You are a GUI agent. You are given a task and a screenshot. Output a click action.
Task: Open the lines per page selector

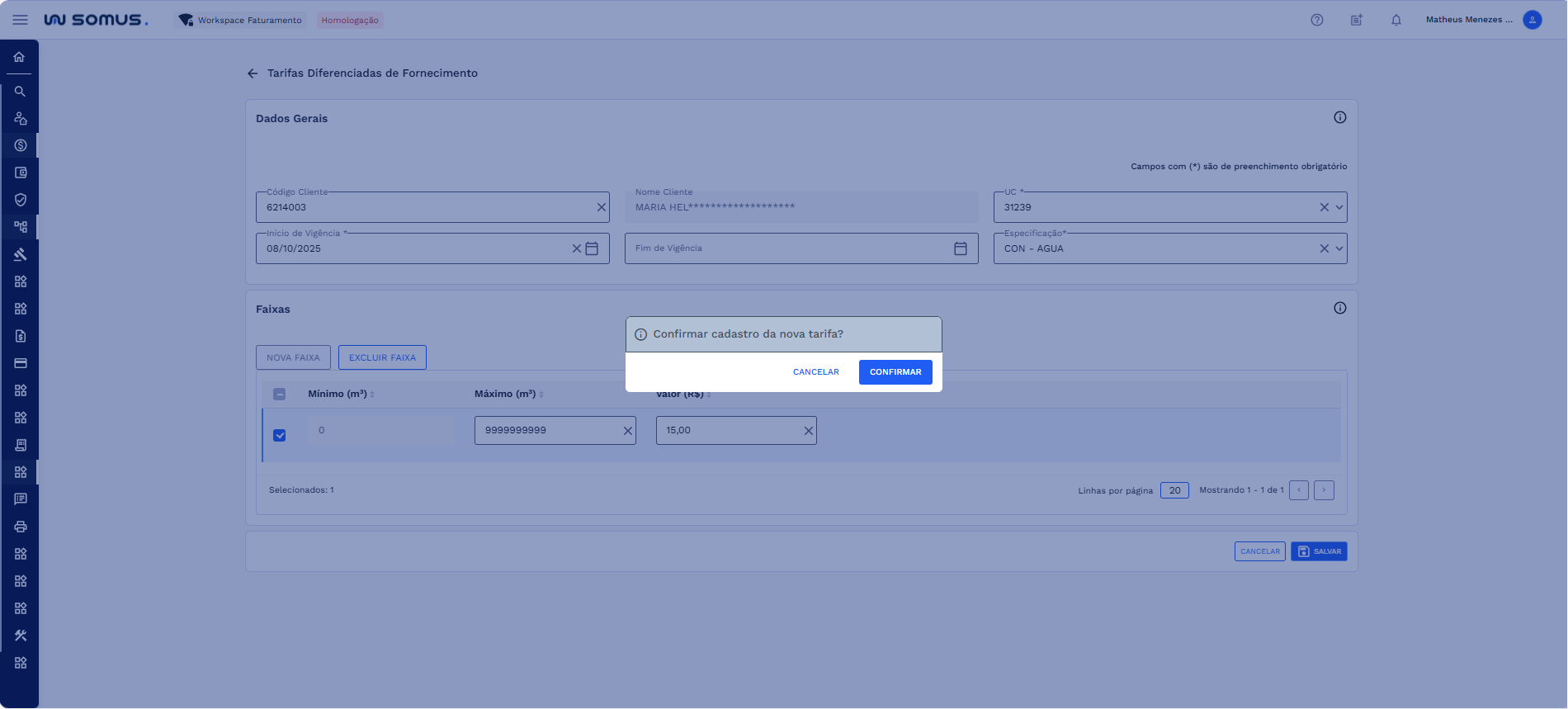point(1174,490)
